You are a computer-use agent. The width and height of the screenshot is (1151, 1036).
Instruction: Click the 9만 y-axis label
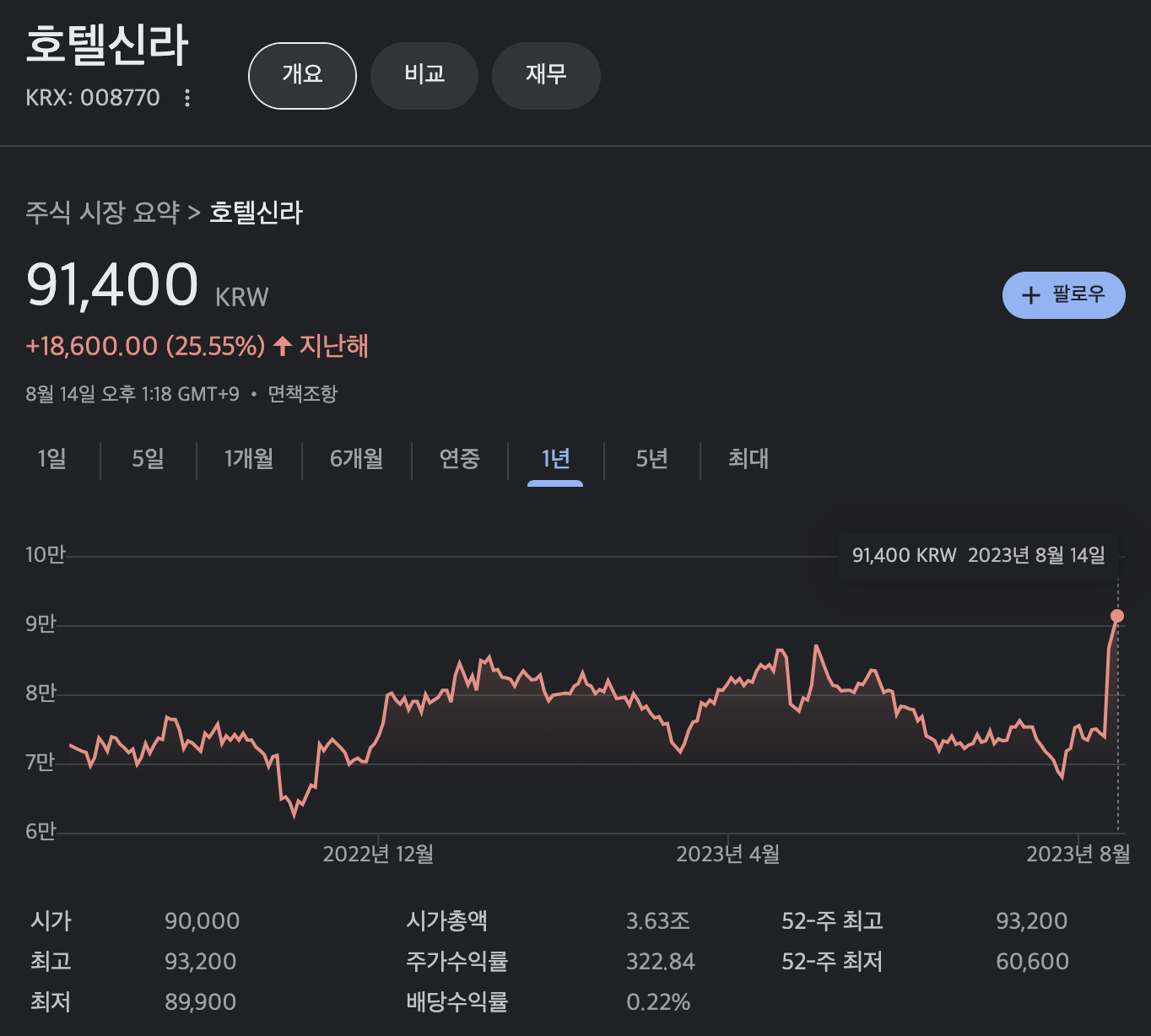pos(41,623)
